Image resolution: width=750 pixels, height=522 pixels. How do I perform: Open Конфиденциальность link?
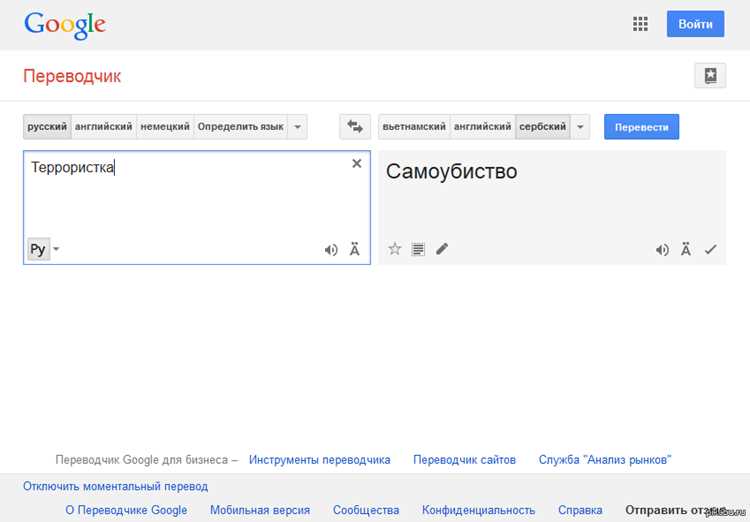pyautogui.click(x=478, y=510)
